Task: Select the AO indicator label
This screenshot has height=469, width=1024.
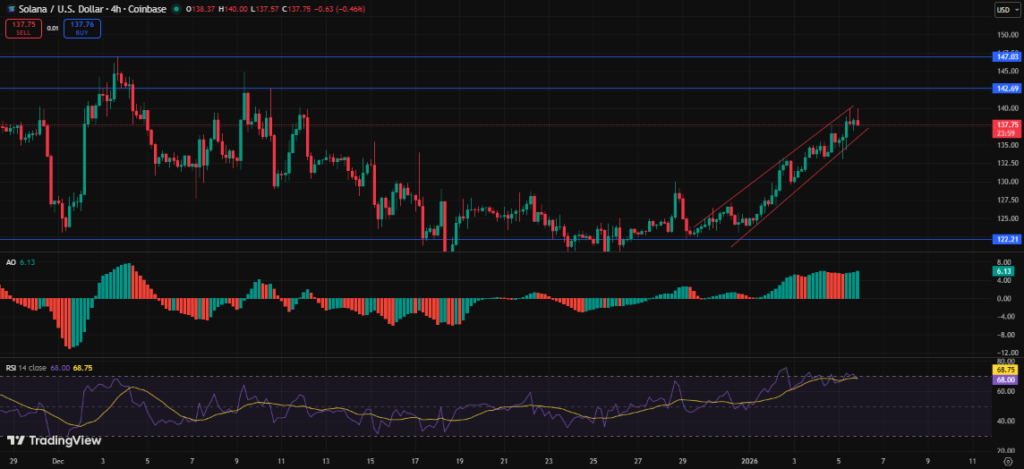Action: tap(10, 261)
